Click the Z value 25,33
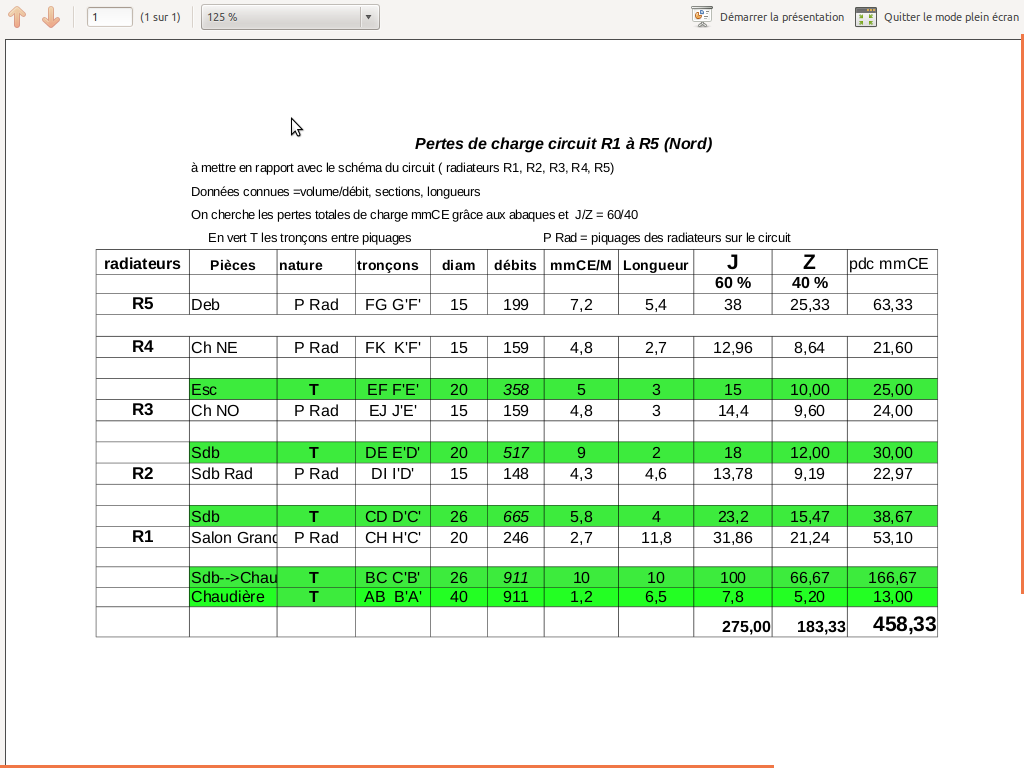This screenshot has width=1024, height=768. [x=810, y=304]
